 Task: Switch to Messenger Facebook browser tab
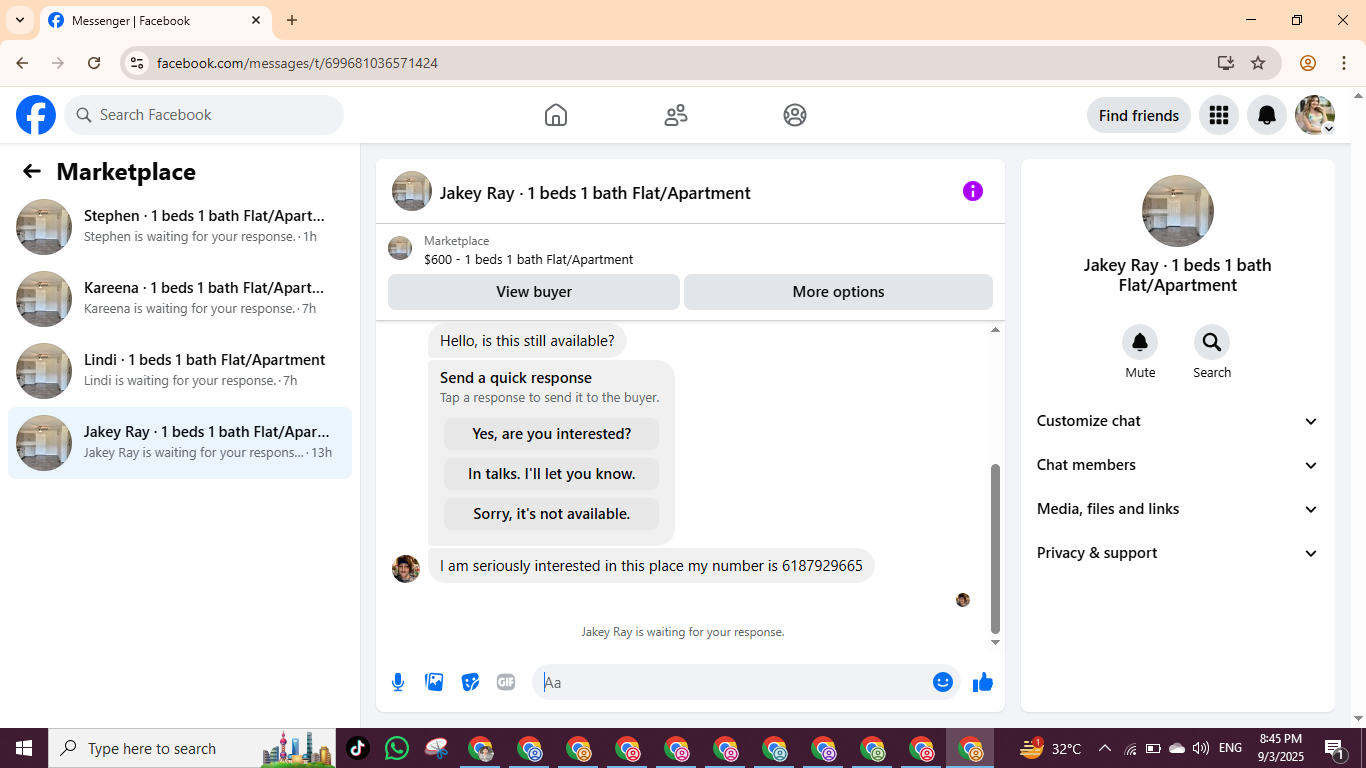tap(155, 20)
